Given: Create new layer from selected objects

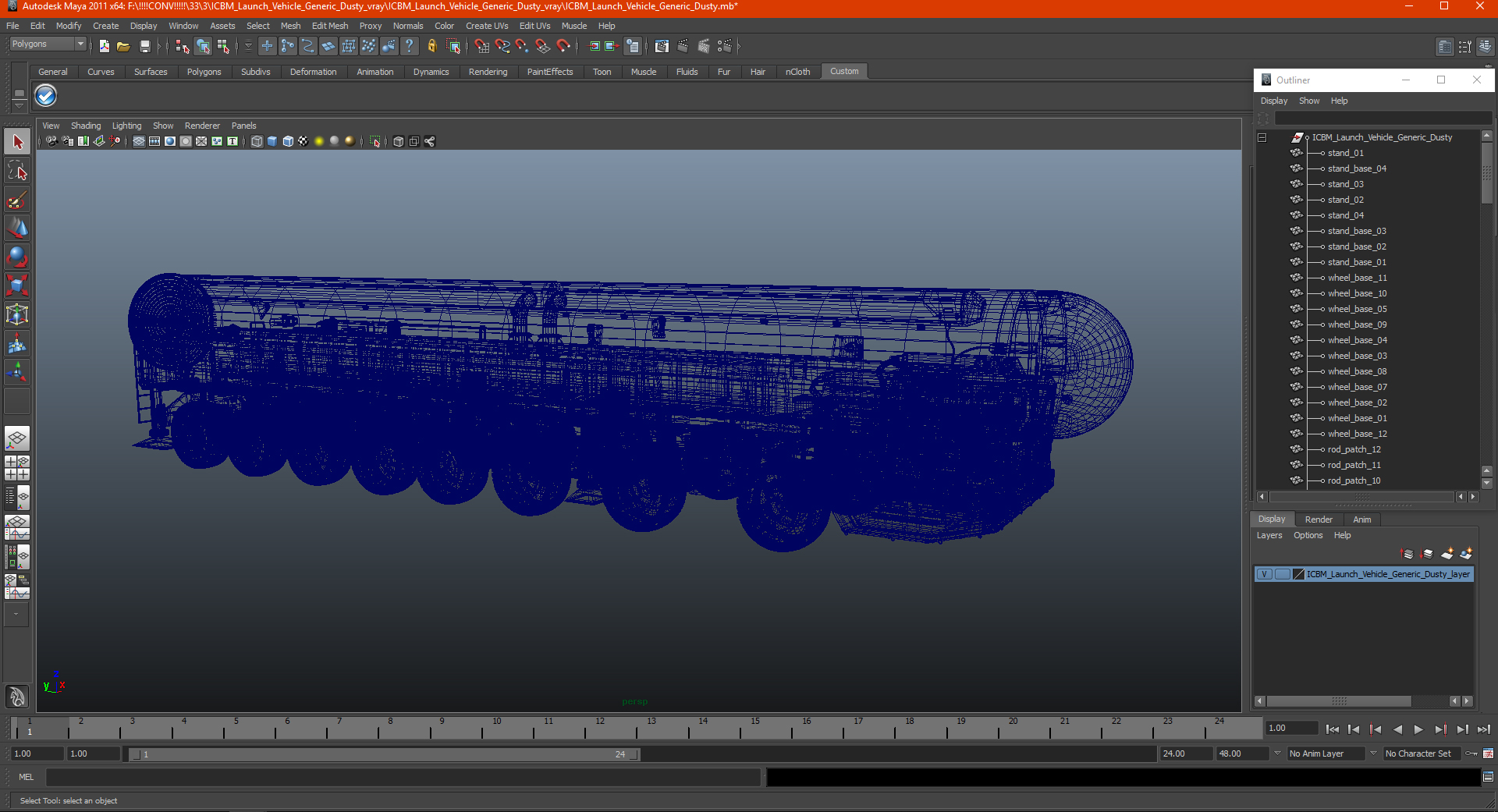Looking at the screenshot, I should tap(1466, 554).
